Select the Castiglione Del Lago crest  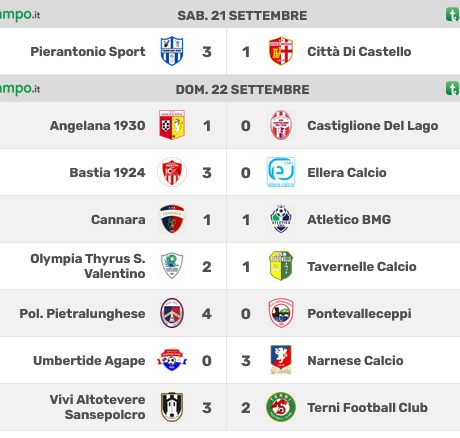point(281,125)
